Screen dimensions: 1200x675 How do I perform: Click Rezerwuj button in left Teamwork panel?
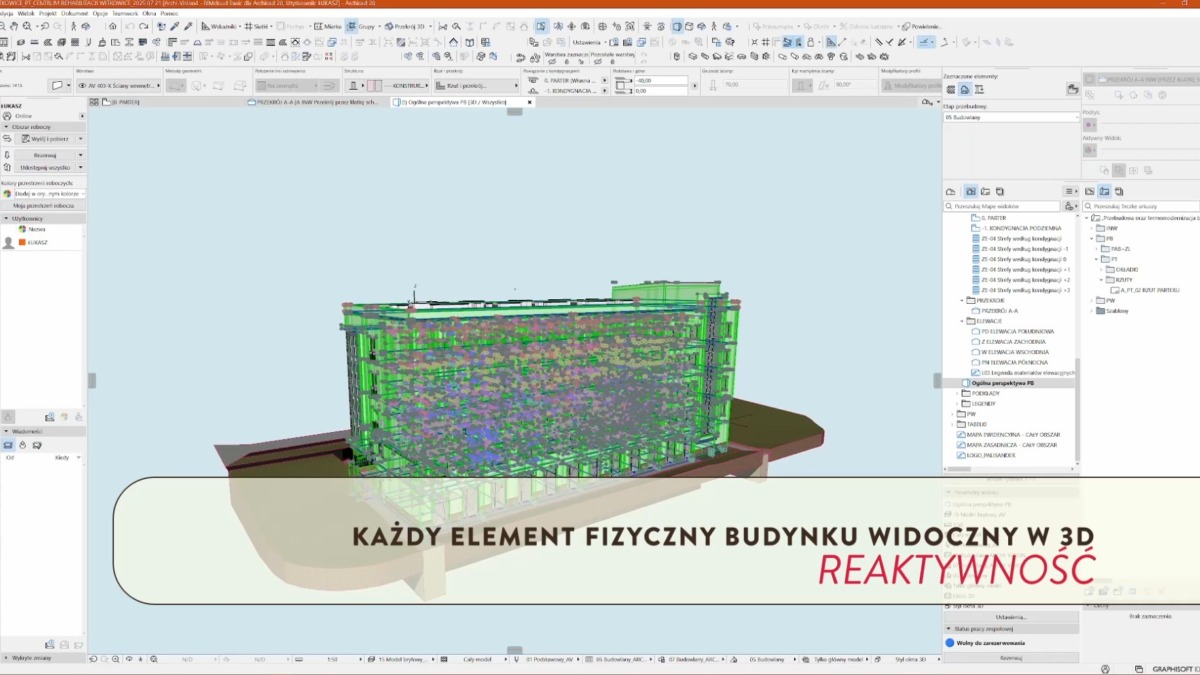pyautogui.click(x=43, y=155)
